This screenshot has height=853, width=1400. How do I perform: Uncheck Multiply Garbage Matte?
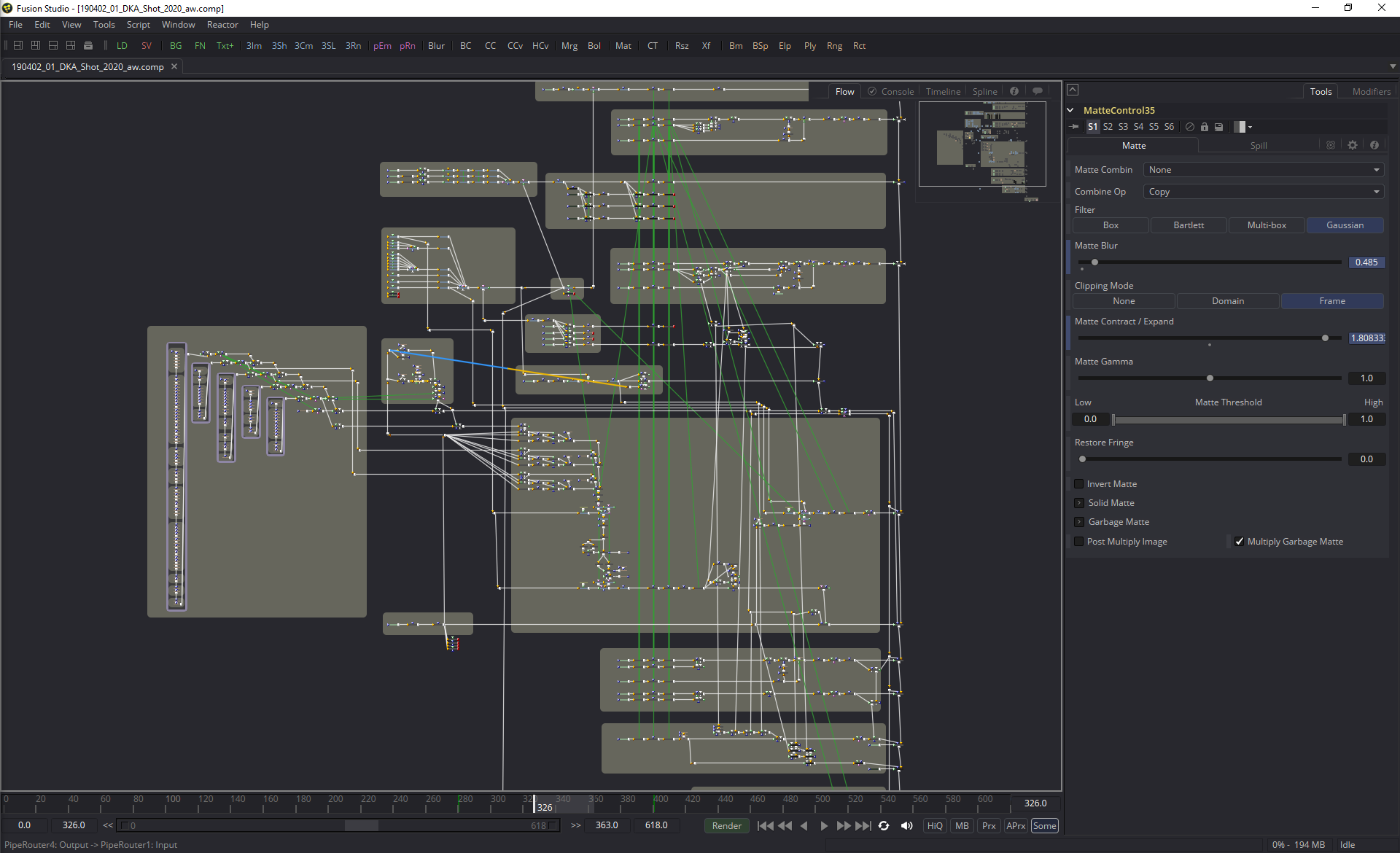pos(1240,542)
